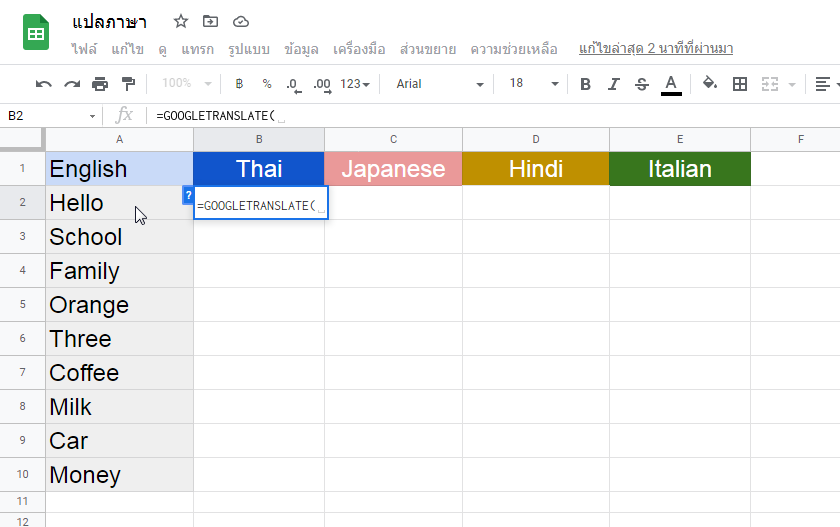Expand the merge cells dropdown arrow
The height and width of the screenshot is (527, 840).
pos(792,85)
